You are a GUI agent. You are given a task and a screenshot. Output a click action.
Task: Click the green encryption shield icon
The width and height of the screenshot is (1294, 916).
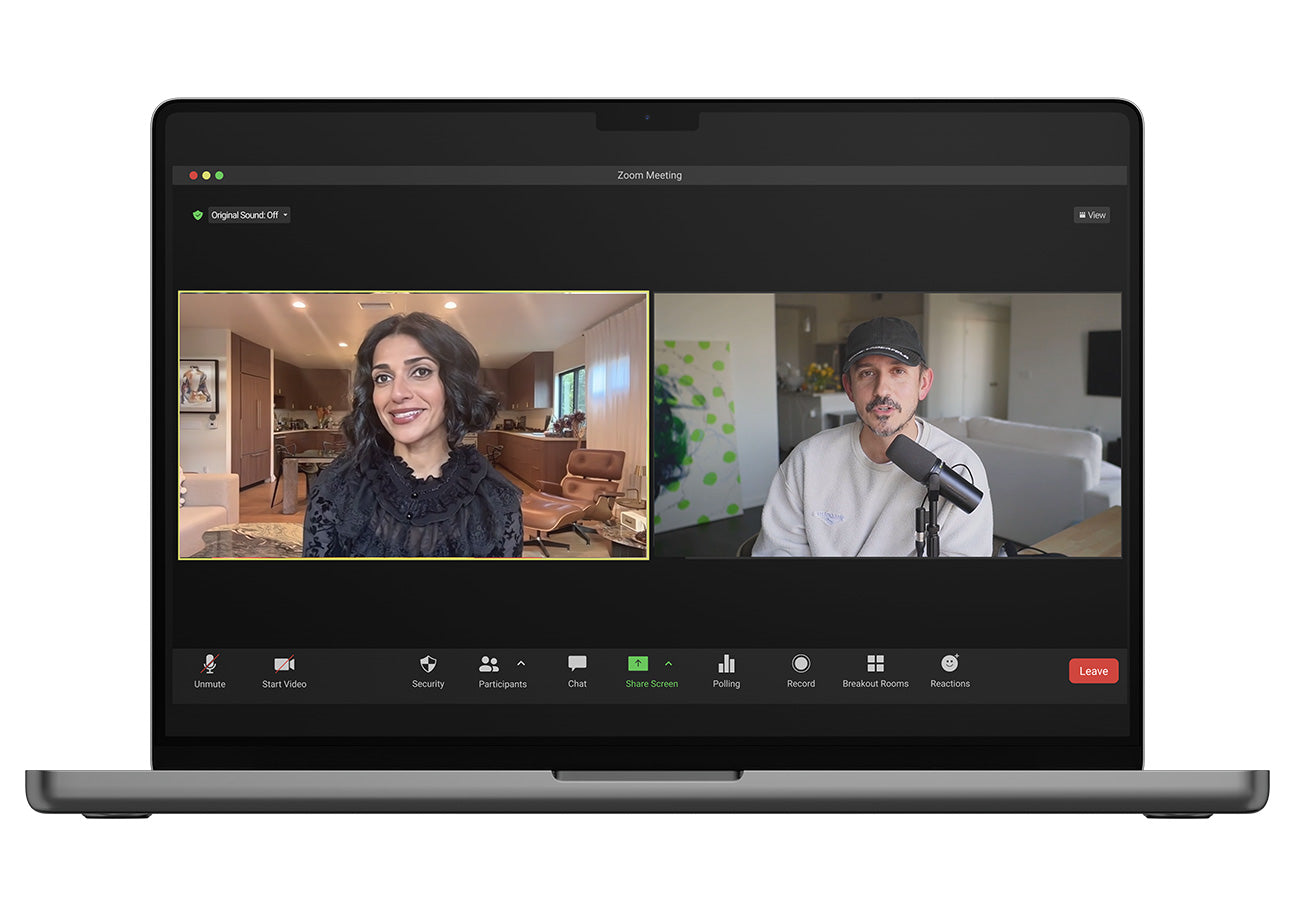198,215
